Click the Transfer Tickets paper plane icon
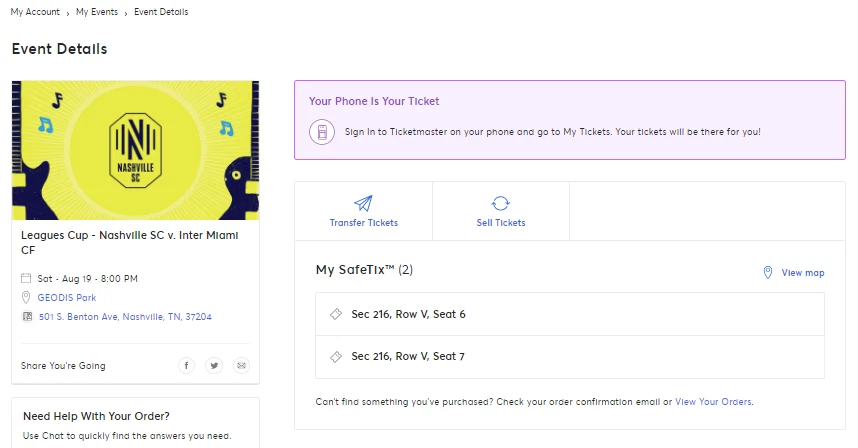The image size is (858, 448). [x=363, y=204]
